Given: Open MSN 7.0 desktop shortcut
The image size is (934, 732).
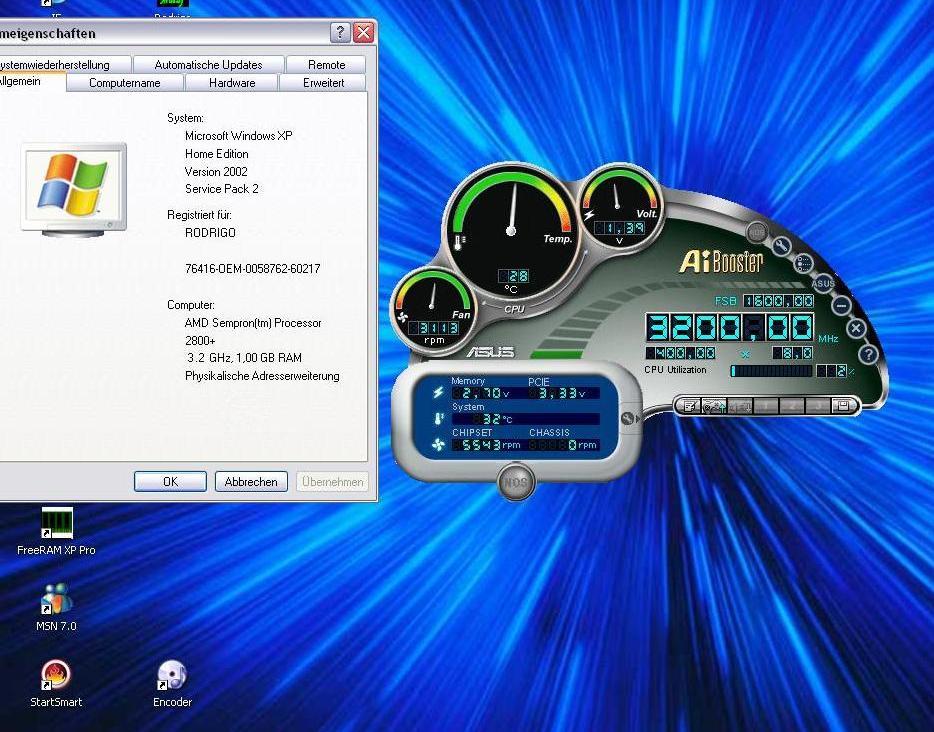Looking at the screenshot, I should 56,608.
